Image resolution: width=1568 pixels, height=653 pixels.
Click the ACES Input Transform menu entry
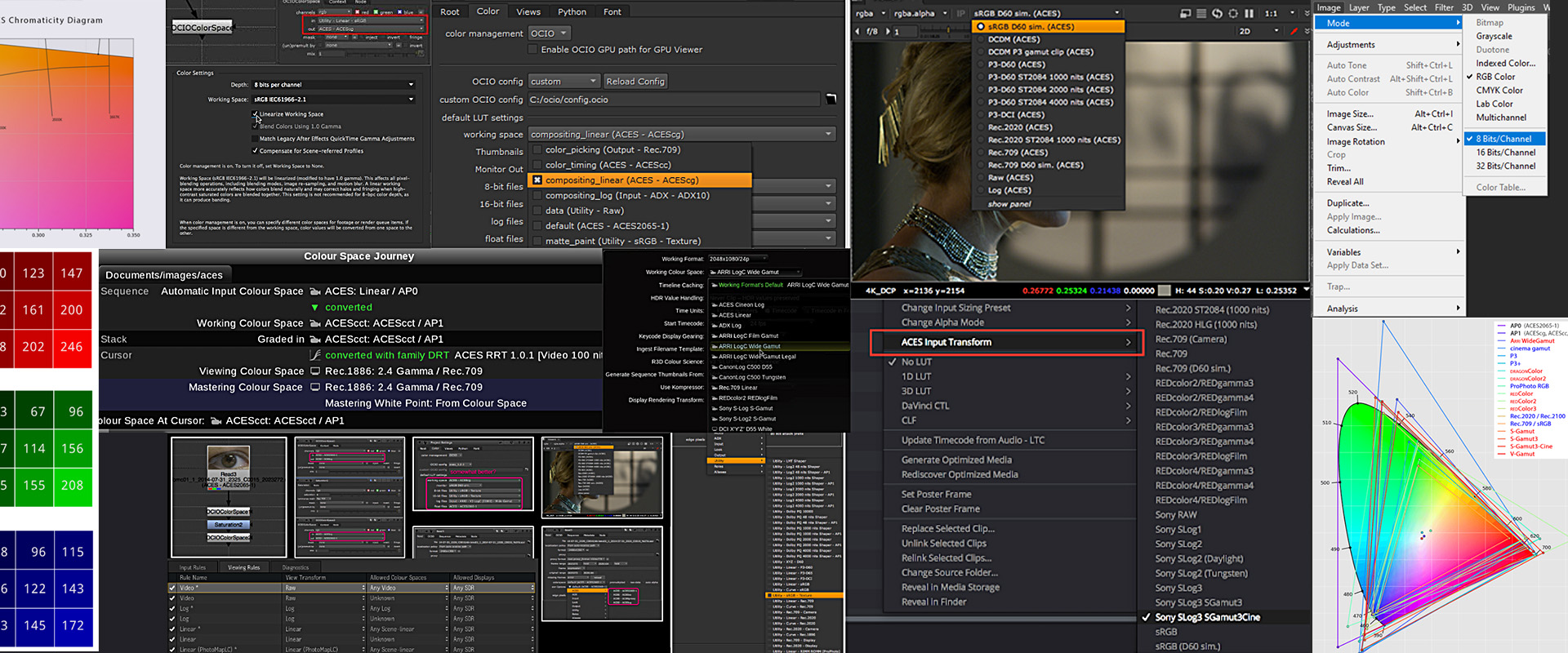pos(946,342)
